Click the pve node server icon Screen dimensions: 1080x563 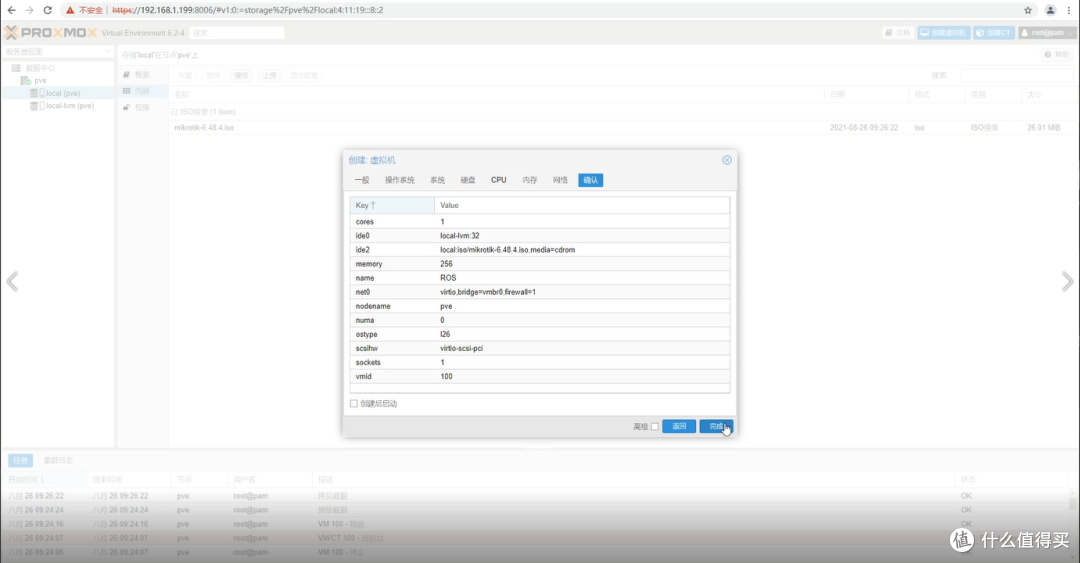point(25,81)
